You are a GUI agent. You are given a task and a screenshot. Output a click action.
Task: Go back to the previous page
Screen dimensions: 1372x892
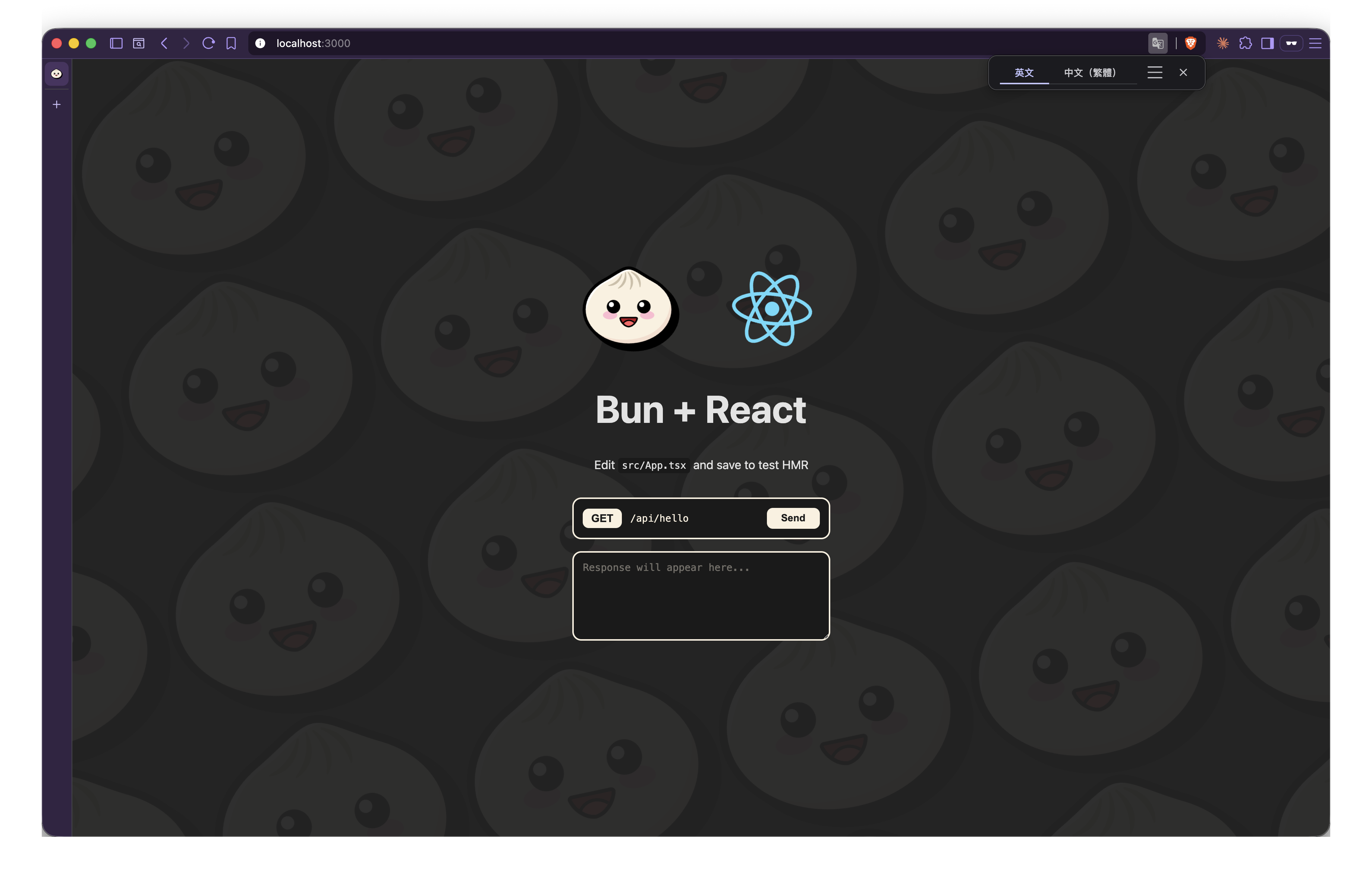[x=164, y=43]
